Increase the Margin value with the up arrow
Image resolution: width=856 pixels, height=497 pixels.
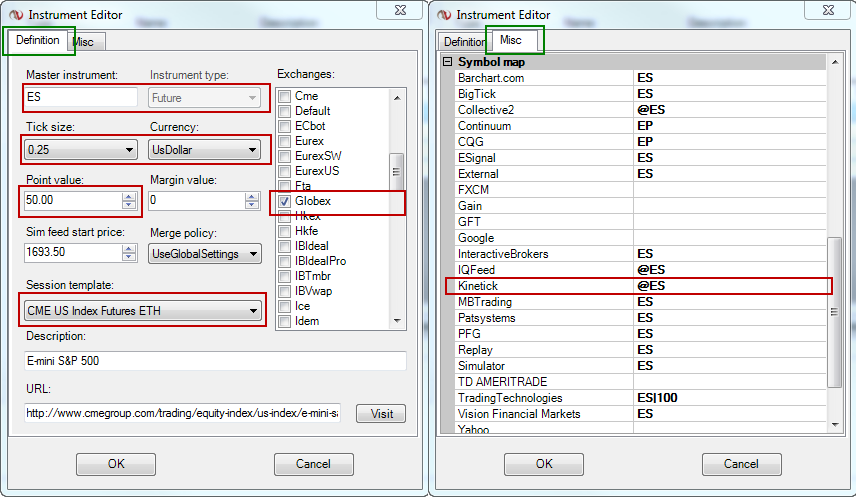[252, 197]
